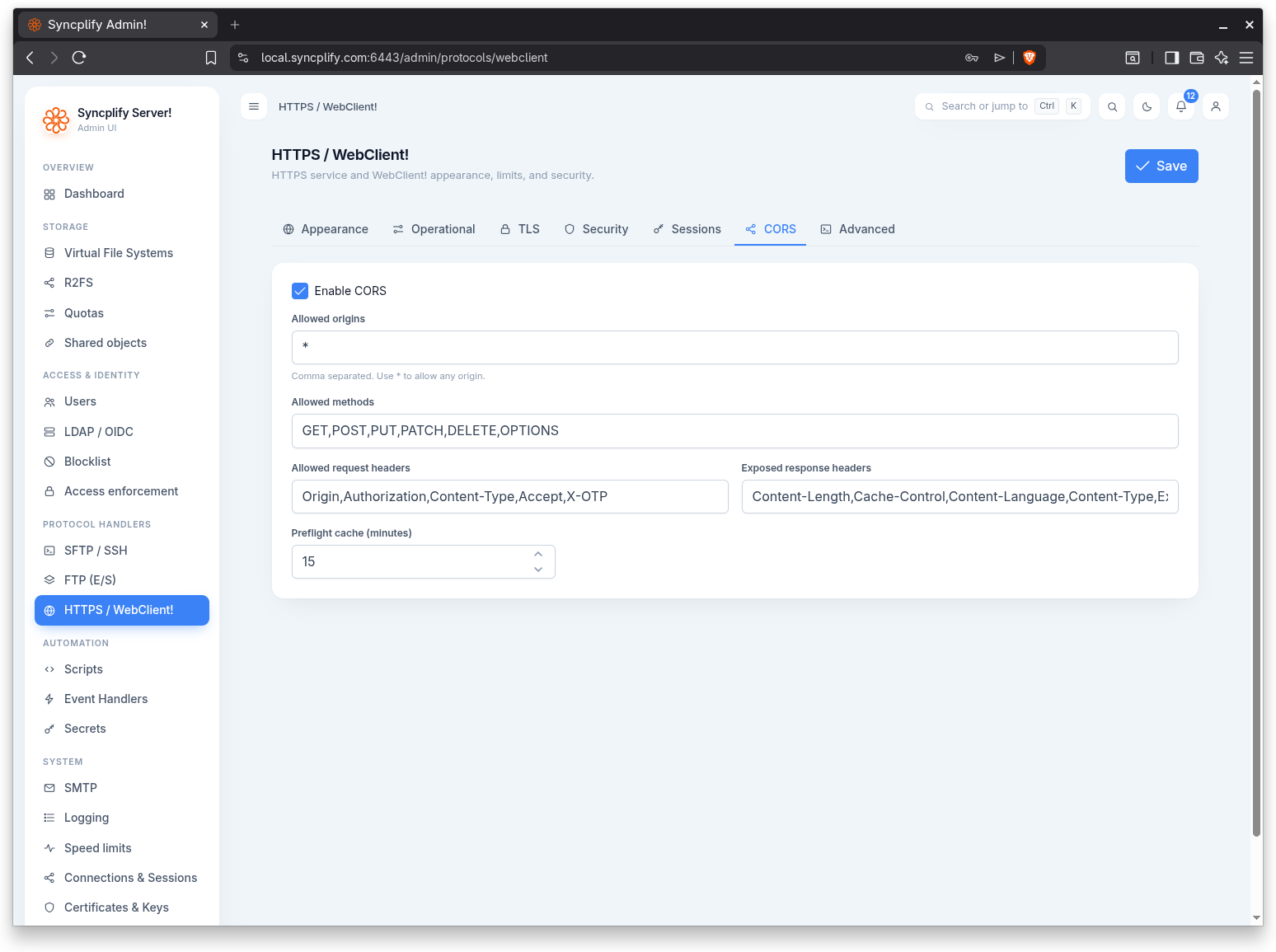
Task: Go to the Users page
Action: click(x=122, y=401)
